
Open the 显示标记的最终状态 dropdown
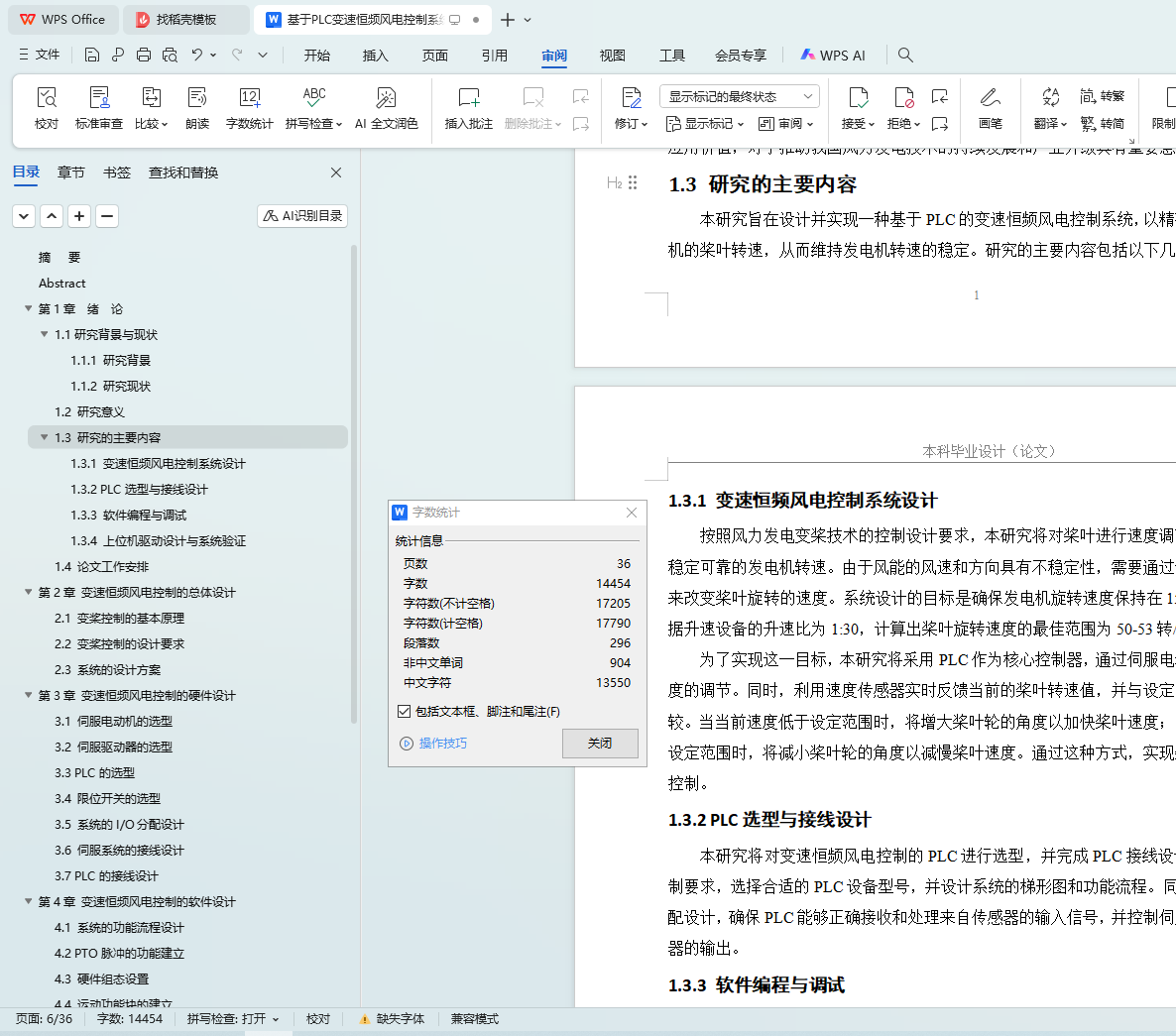(740, 97)
